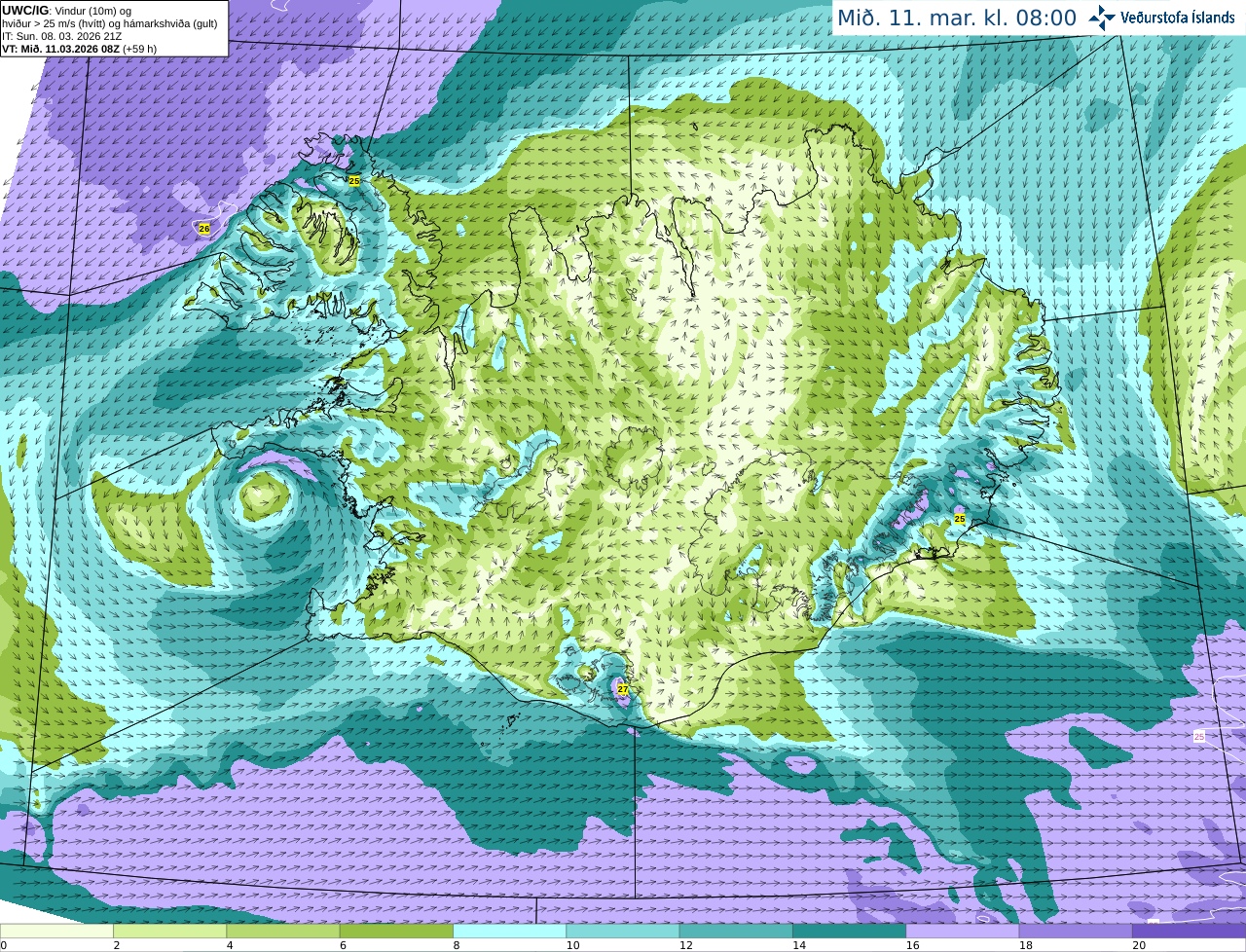Click the scale label '6'

343,945
